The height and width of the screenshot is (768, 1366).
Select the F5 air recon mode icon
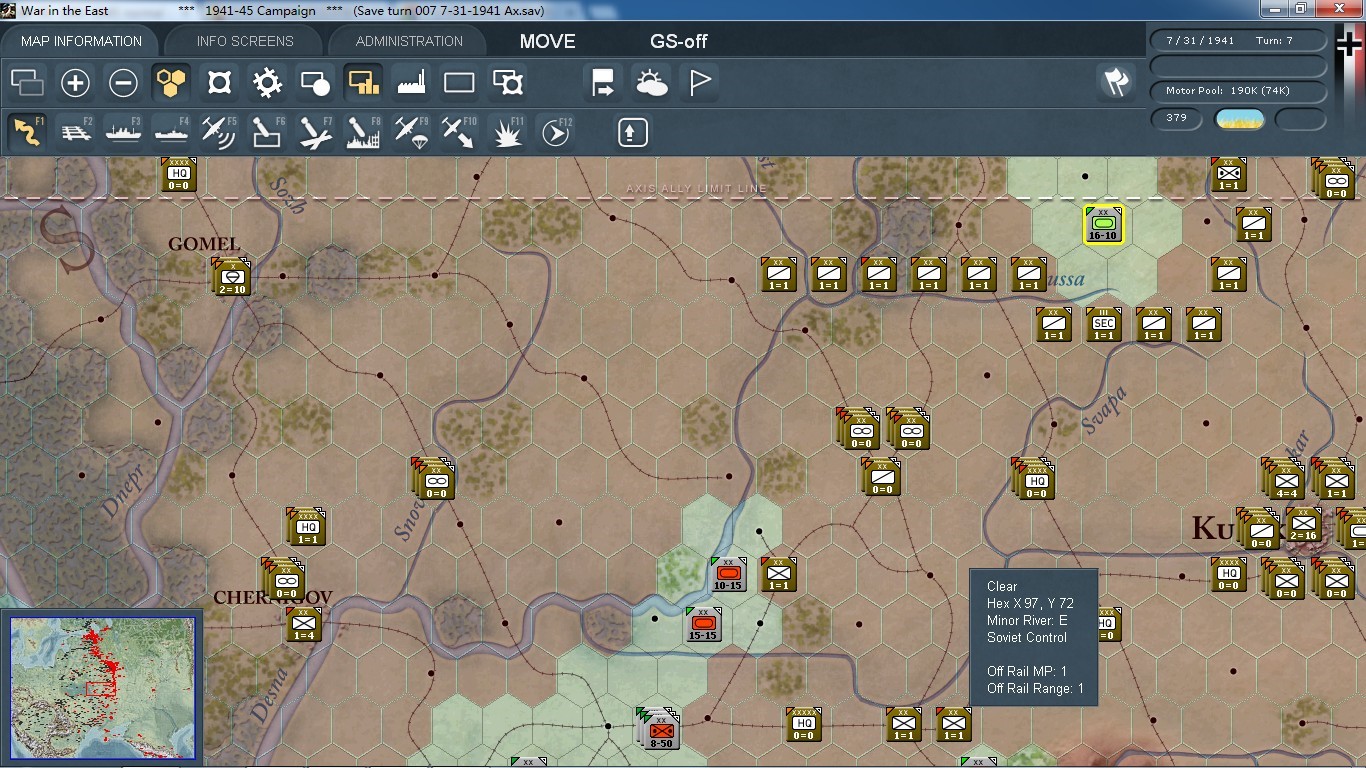click(x=219, y=132)
